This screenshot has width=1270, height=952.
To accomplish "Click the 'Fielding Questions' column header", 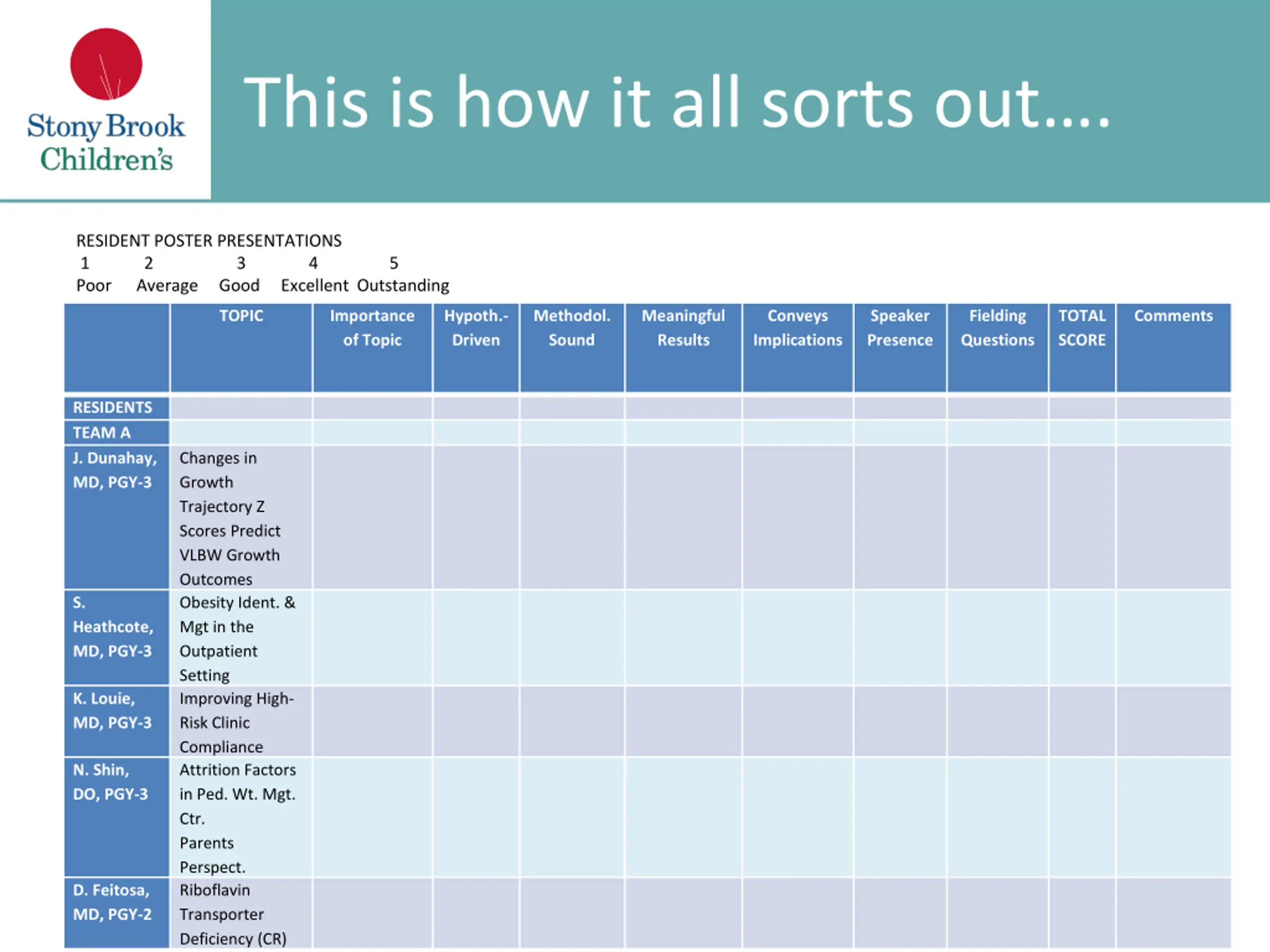I will pos(997,348).
